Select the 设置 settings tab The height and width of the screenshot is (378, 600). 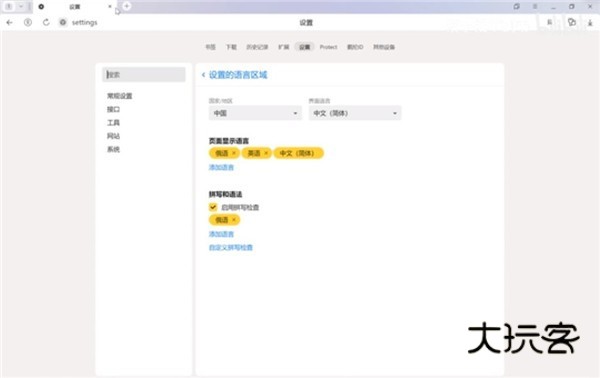pos(305,47)
